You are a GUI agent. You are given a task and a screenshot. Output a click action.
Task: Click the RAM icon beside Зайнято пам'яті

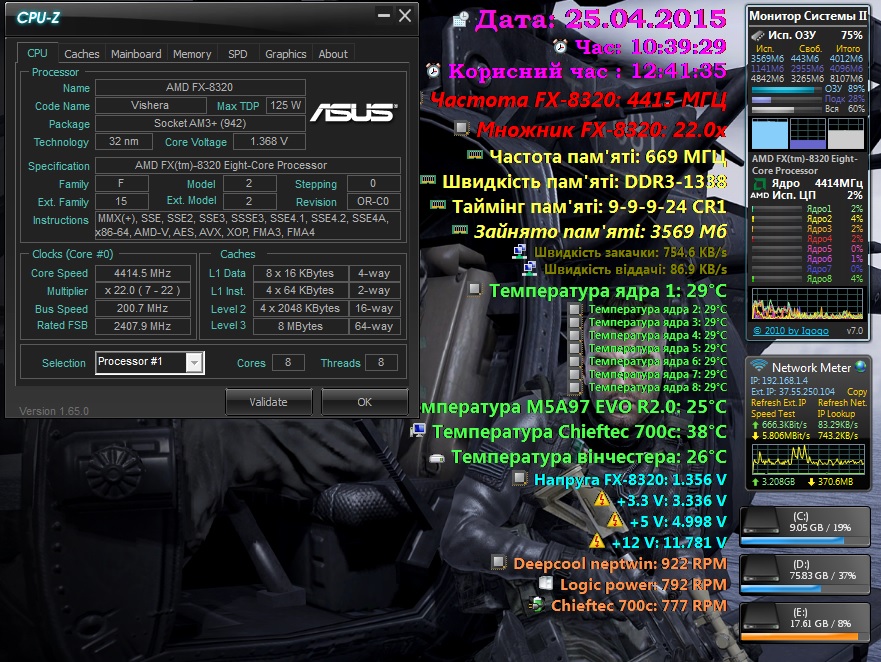460,229
